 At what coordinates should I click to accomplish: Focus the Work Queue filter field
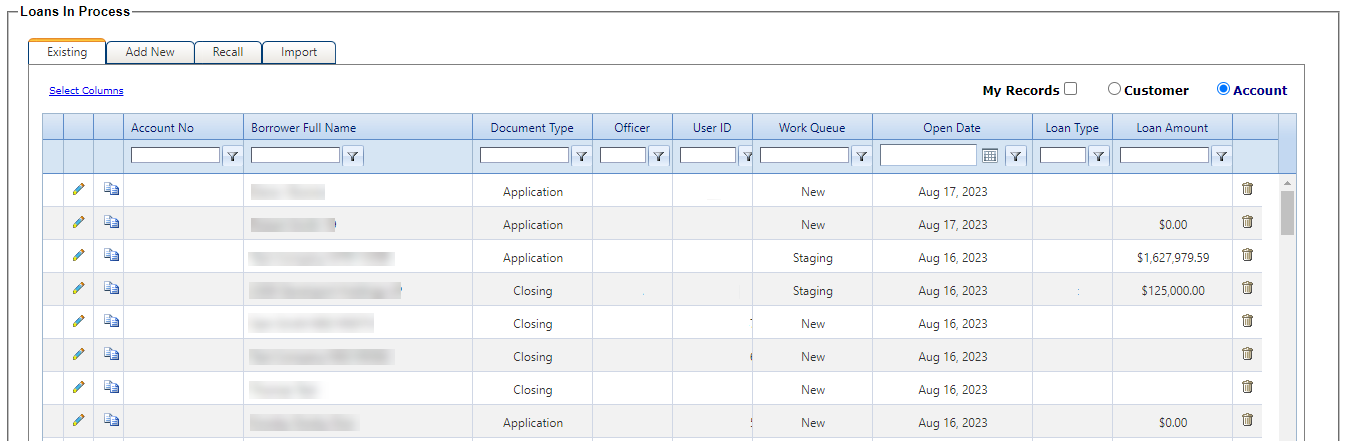coord(805,155)
